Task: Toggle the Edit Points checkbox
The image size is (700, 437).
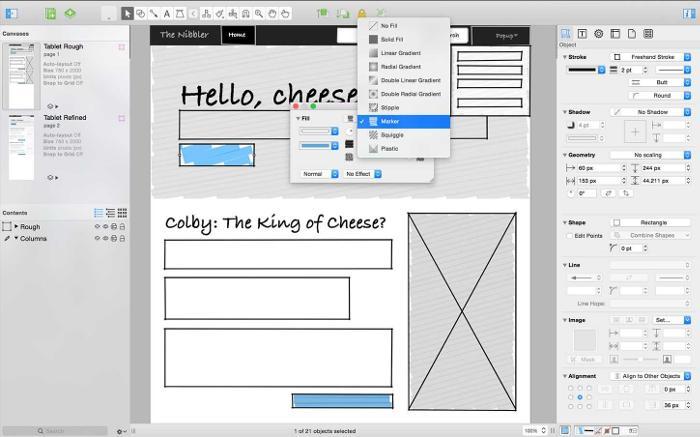Action: click(x=569, y=236)
